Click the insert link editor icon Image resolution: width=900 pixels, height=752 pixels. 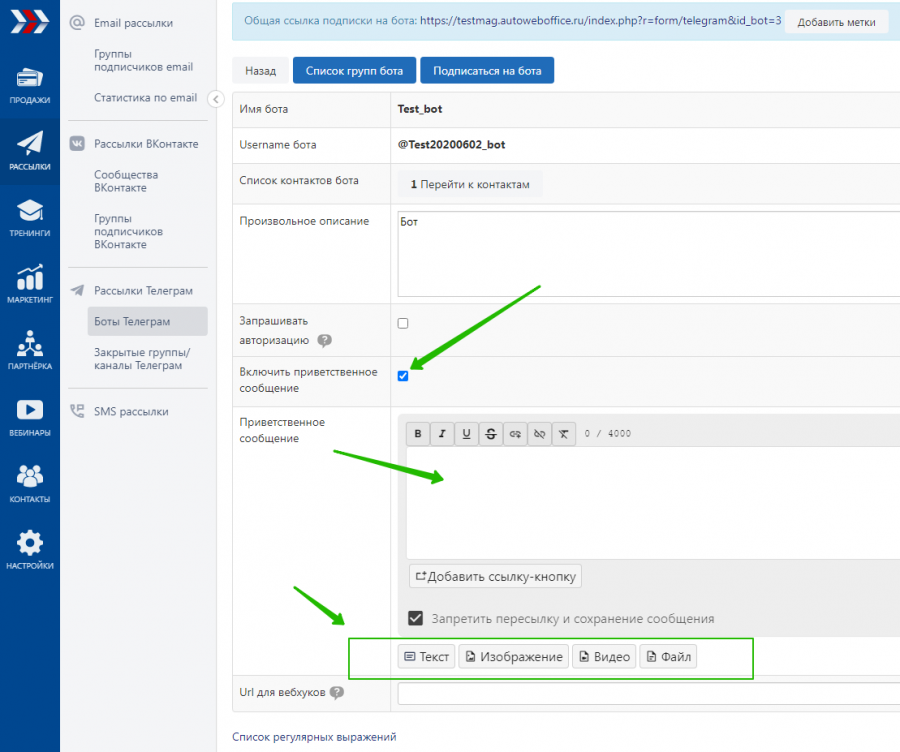pyautogui.click(x=515, y=434)
